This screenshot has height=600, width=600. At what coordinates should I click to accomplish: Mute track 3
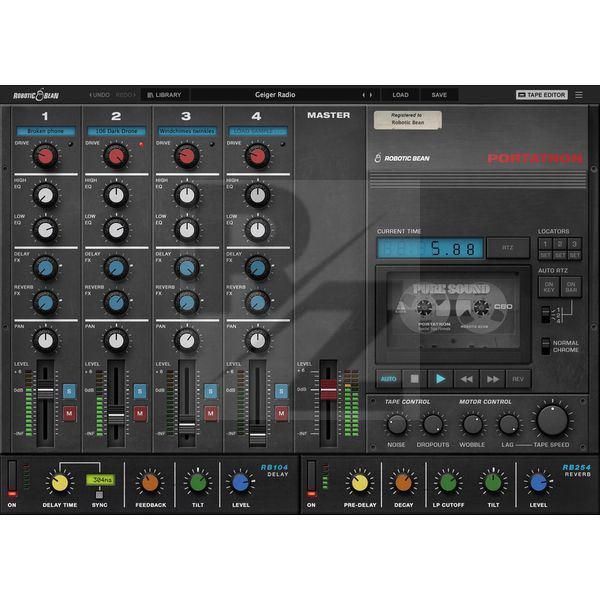pos(211,414)
